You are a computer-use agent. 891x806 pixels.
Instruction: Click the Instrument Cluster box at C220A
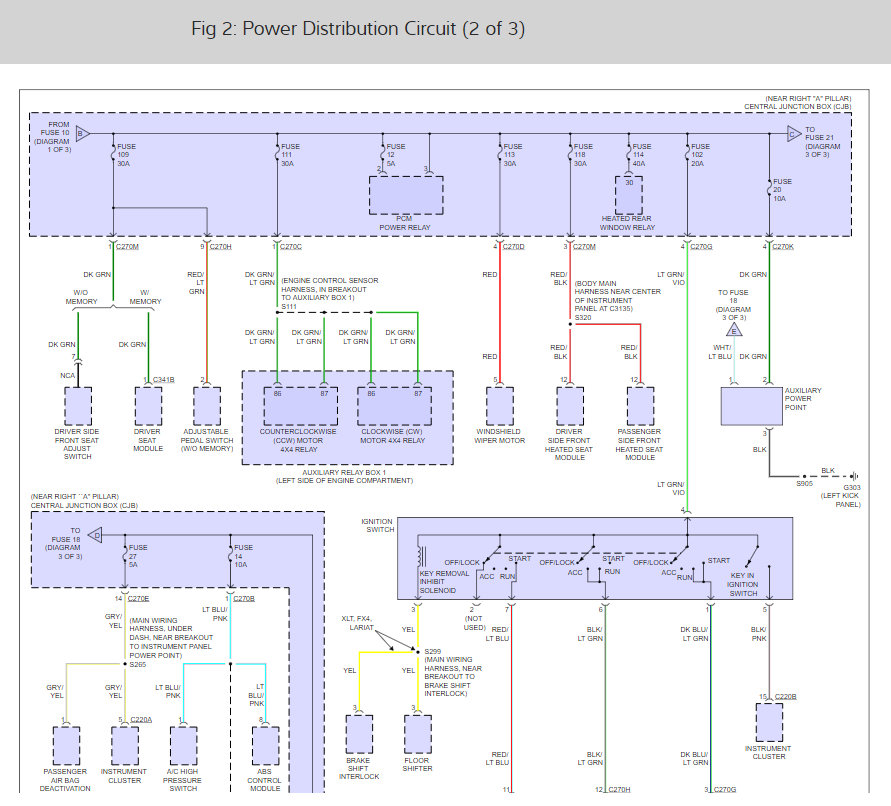click(x=125, y=746)
